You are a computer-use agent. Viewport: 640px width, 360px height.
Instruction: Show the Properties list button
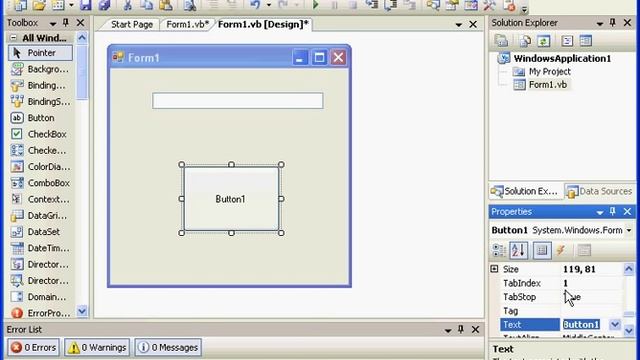542,251
